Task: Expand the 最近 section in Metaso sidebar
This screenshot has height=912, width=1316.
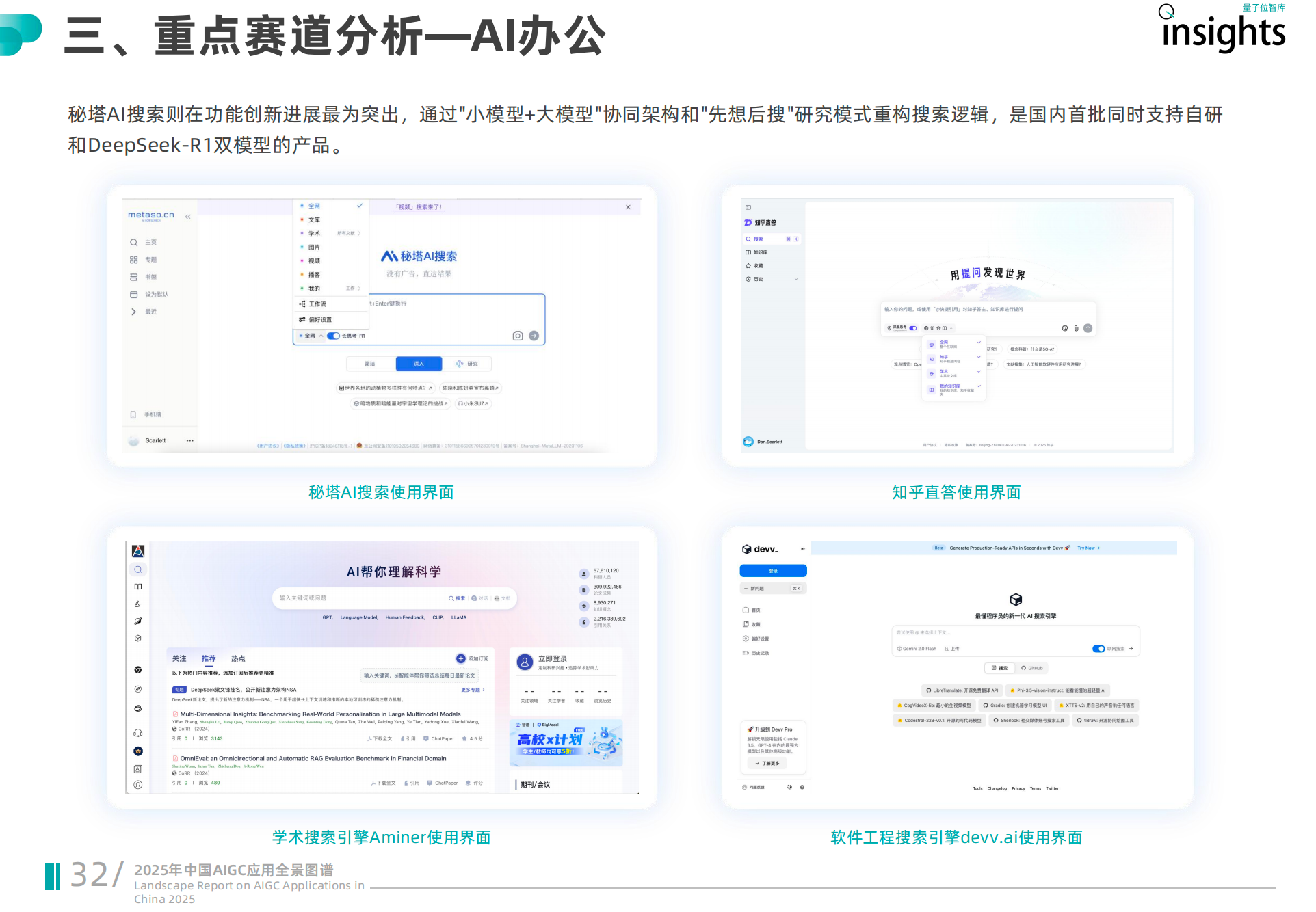Action: 134,312
